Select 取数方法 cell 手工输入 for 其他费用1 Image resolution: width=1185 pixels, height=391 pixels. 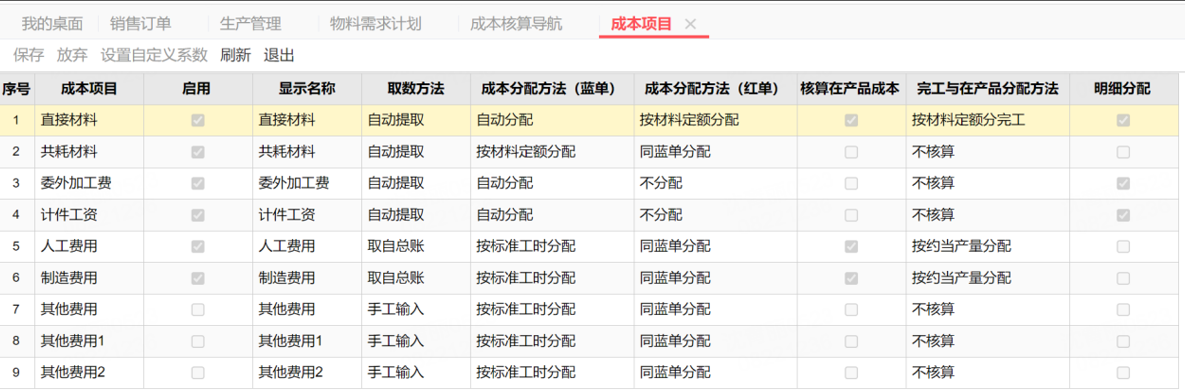(416, 341)
